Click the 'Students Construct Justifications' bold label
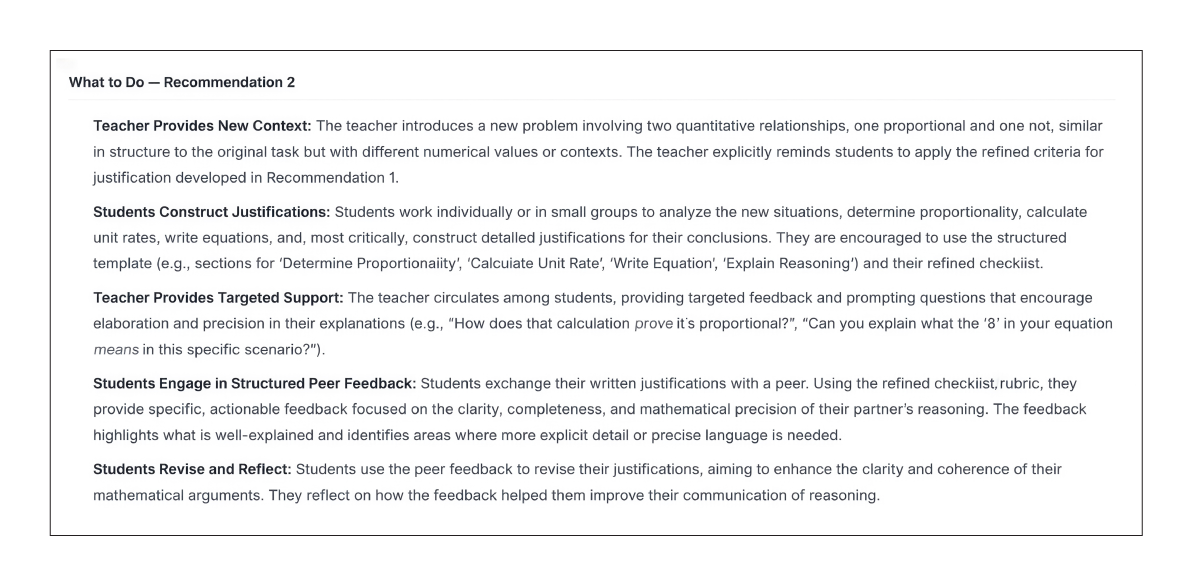Image resolution: width=1200 pixels, height=580 pixels. pos(211,212)
